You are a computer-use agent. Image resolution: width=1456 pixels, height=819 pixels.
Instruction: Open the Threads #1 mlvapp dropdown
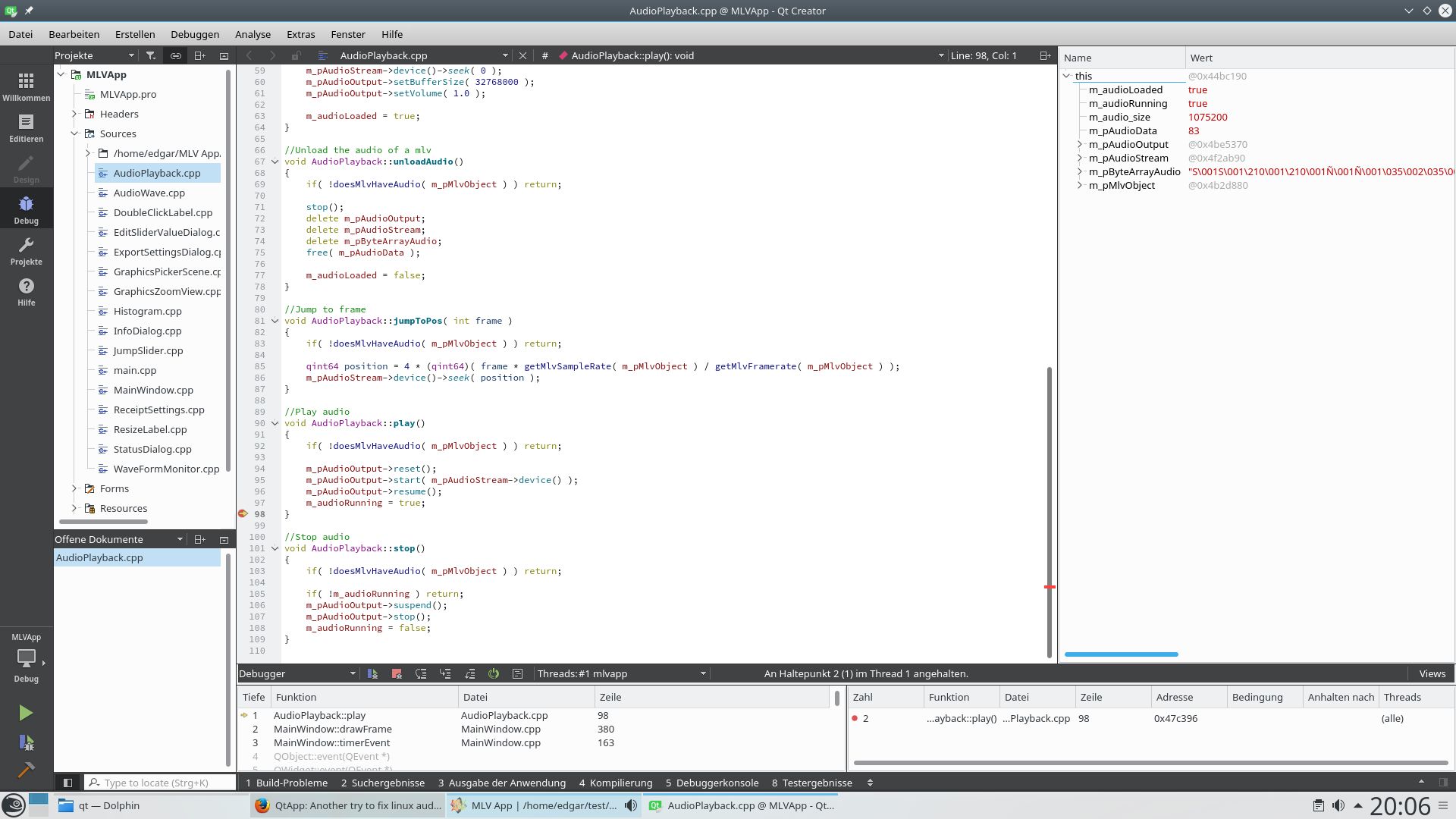click(621, 673)
